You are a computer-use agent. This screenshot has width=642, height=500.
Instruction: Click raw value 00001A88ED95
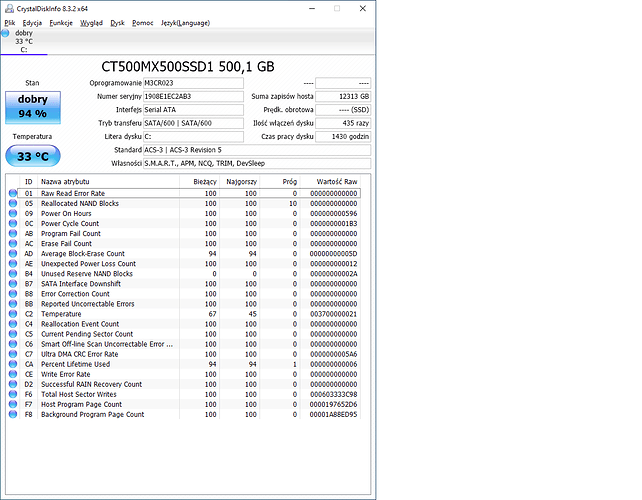(333, 414)
